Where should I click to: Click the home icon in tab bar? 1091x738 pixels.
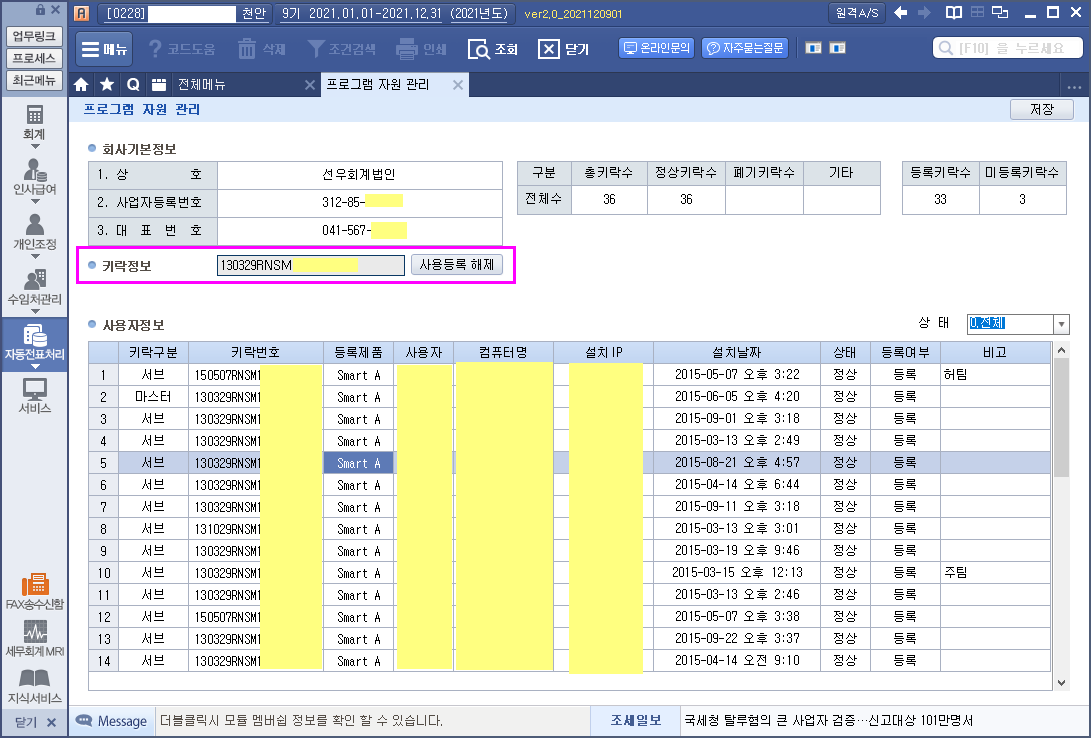pos(82,85)
